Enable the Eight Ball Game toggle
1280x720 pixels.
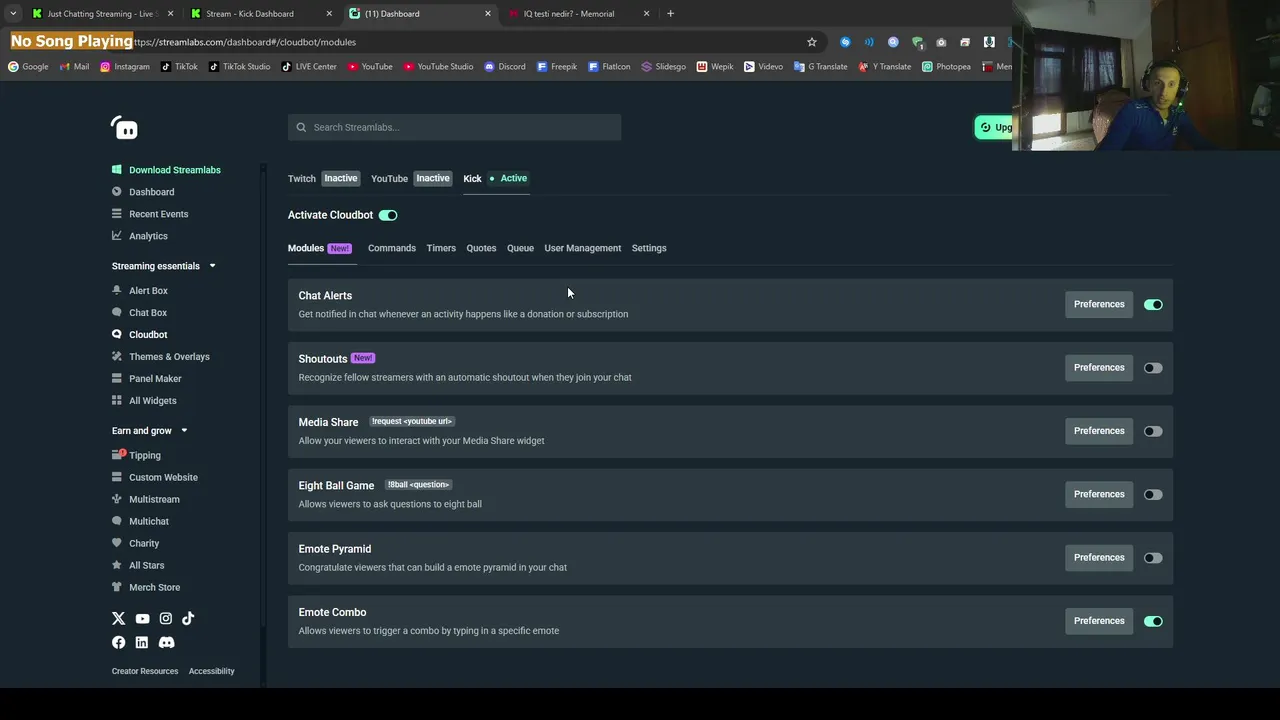pyautogui.click(x=1153, y=494)
